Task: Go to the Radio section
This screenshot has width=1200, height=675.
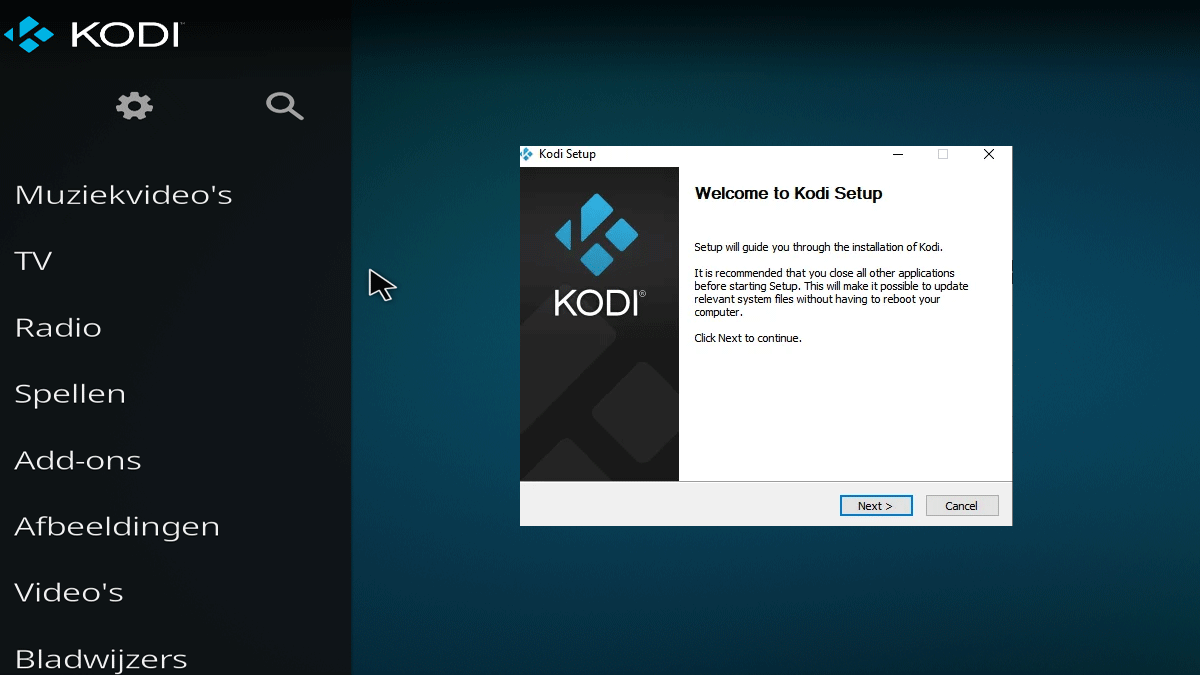Action: [58, 328]
